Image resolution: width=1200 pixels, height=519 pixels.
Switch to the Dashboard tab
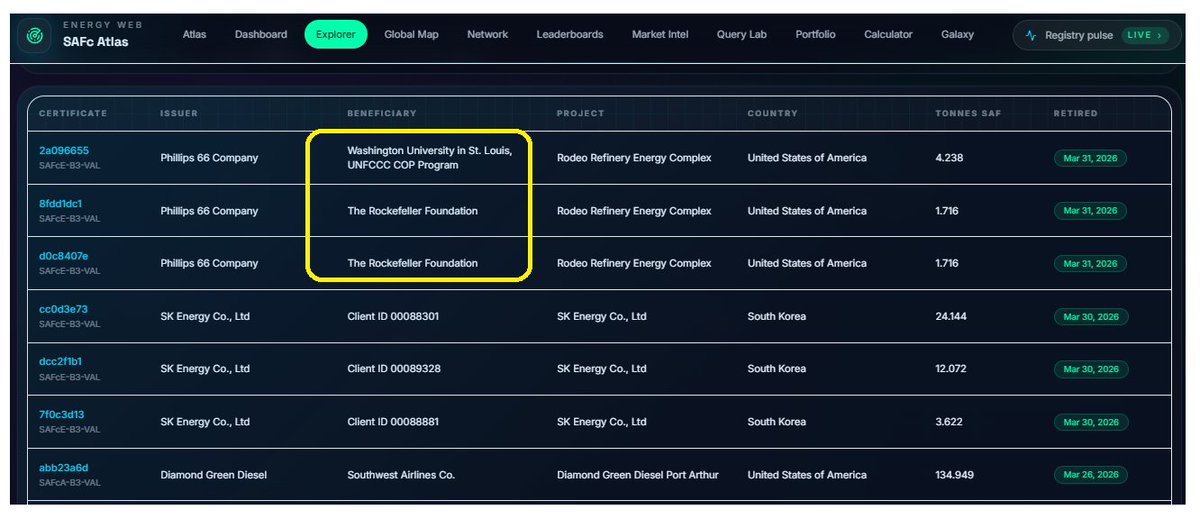pyautogui.click(x=261, y=35)
